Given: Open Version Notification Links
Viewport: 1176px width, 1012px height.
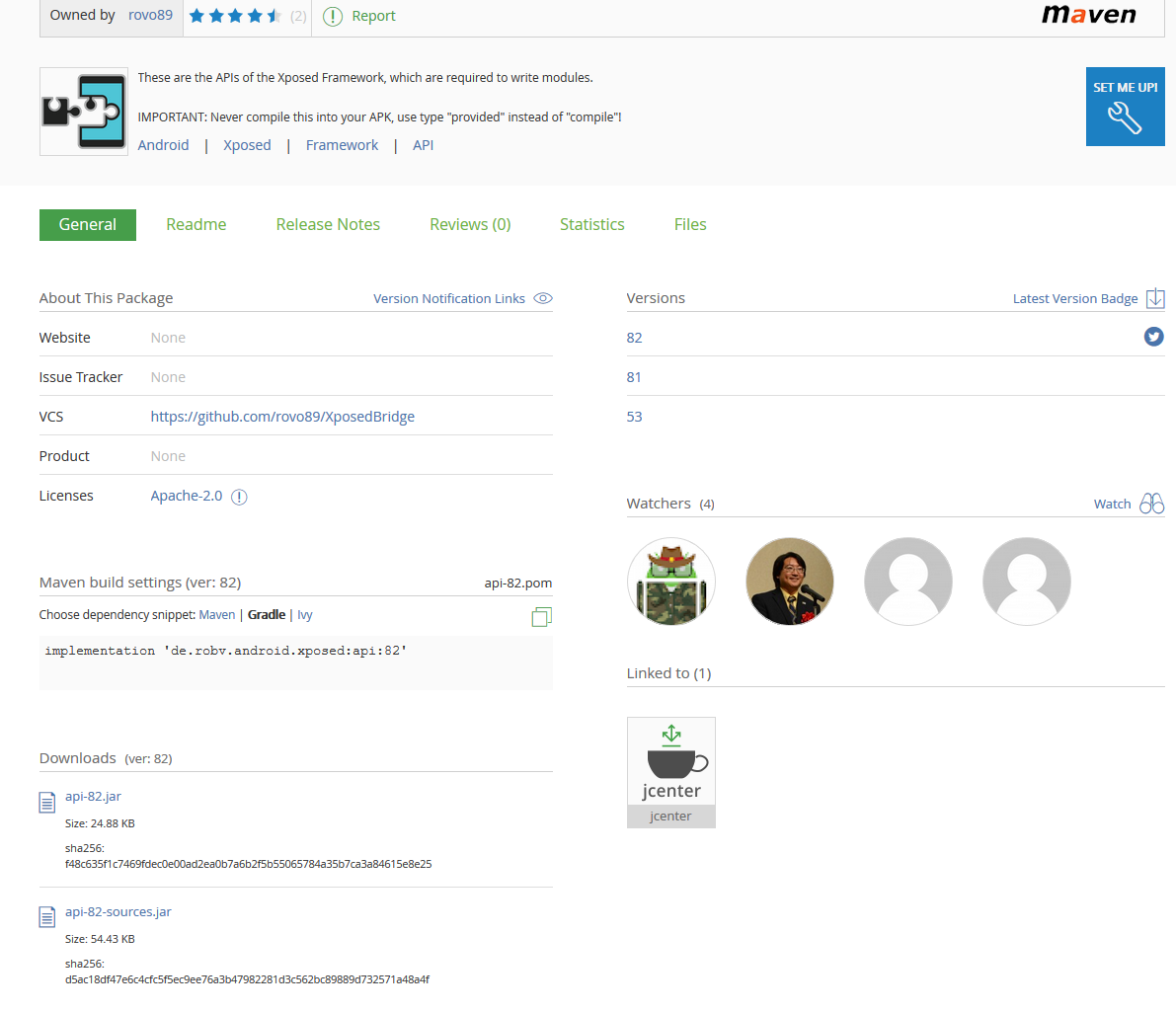Looking at the screenshot, I should (x=449, y=298).
